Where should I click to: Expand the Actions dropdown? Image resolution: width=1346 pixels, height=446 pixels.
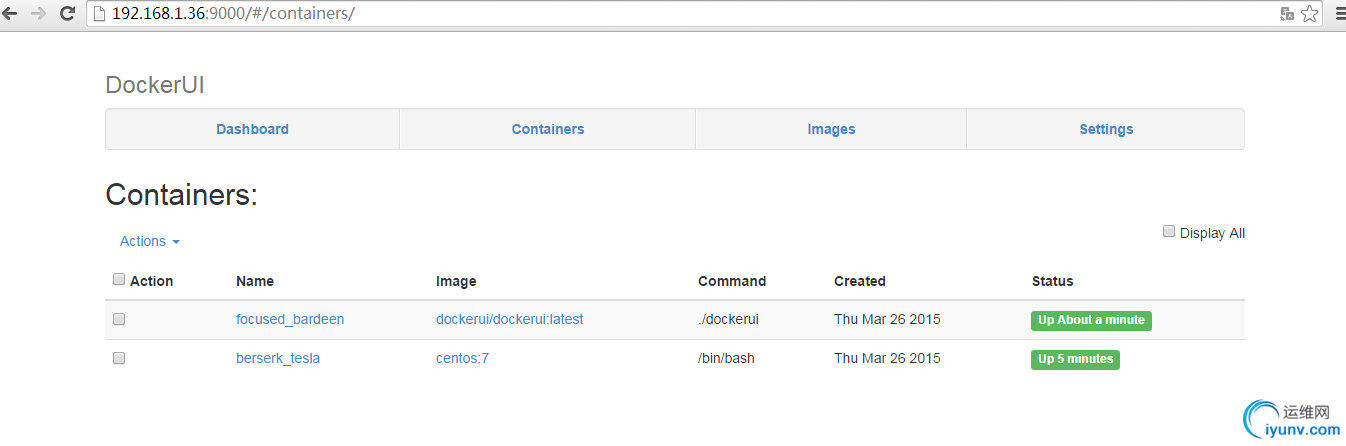(150, 241)
